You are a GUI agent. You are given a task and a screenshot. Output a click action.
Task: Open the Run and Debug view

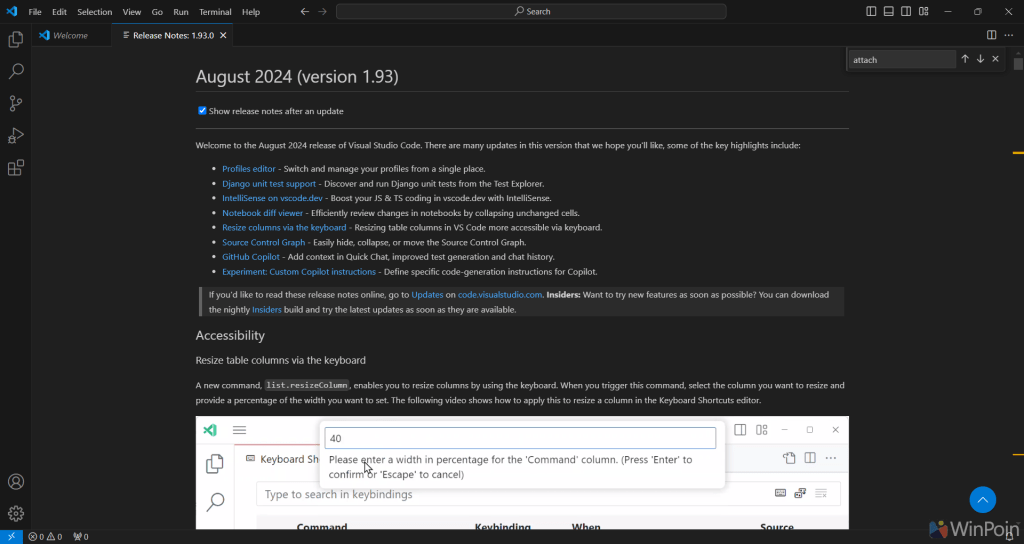16,135
